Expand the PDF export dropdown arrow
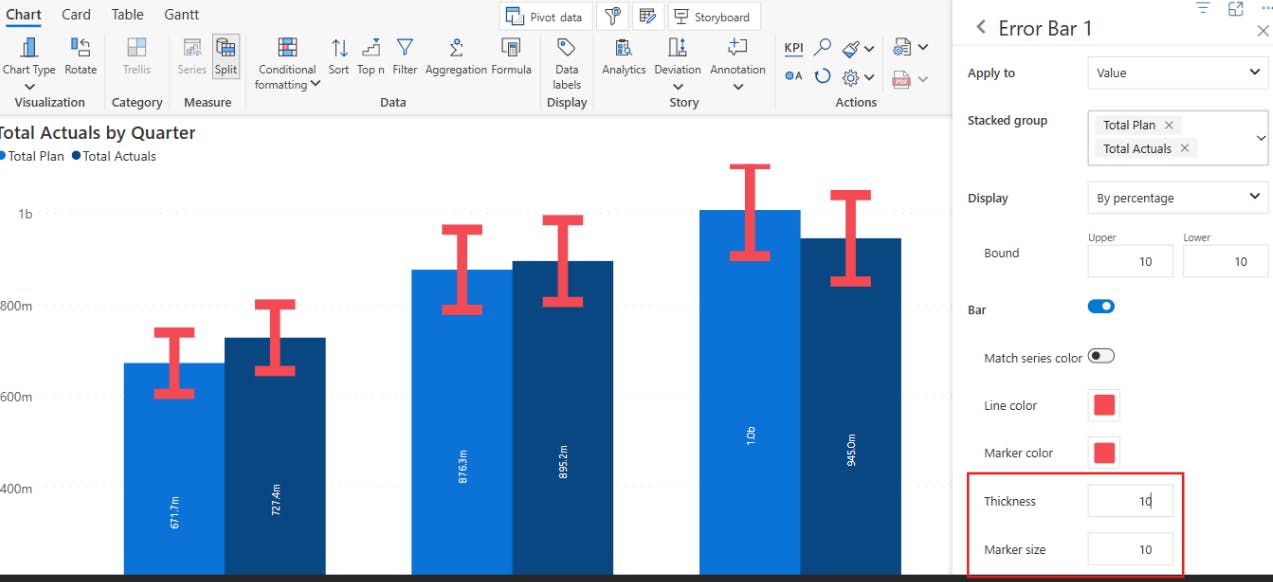 [922, 78]
